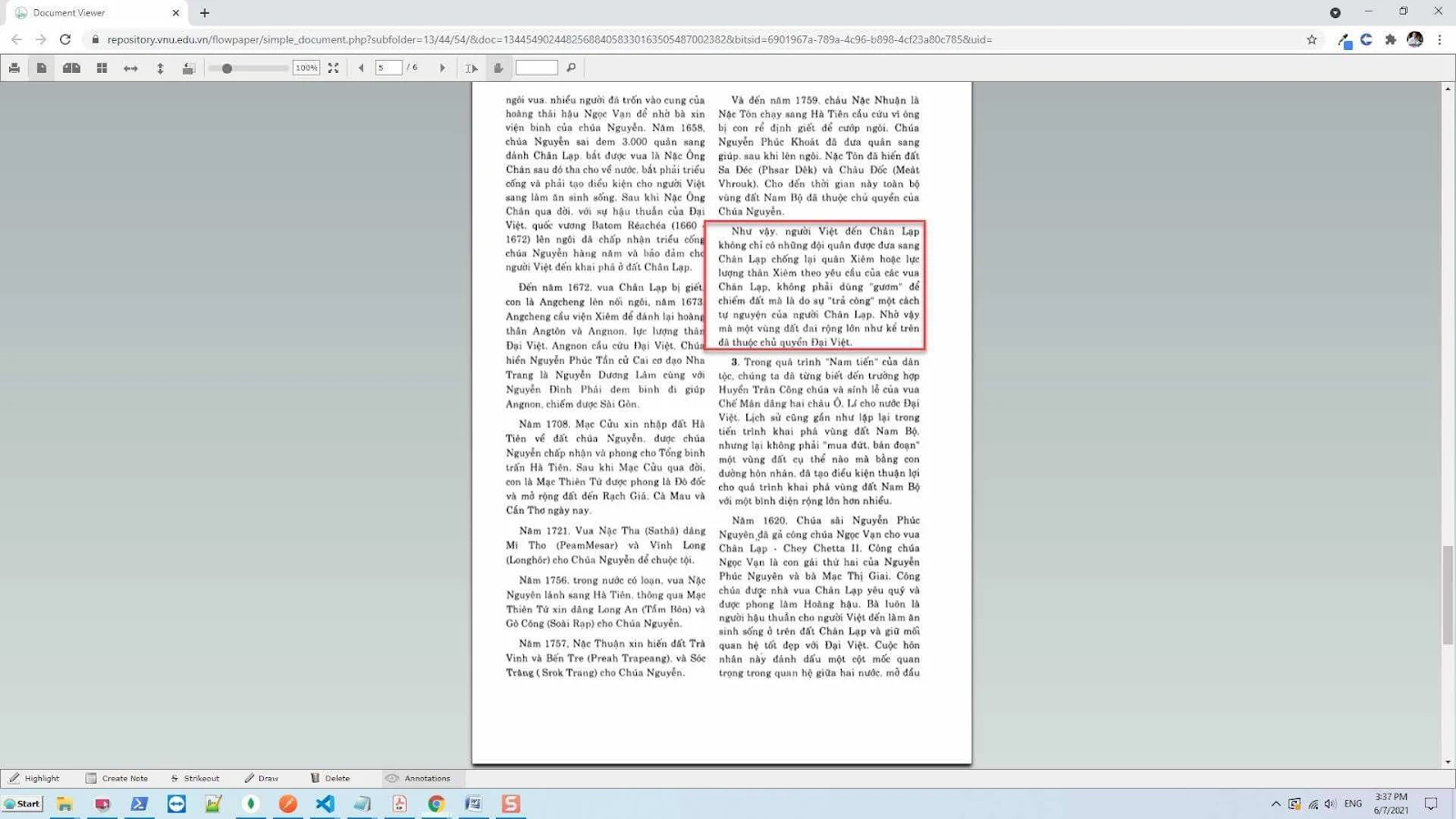Click the scrollbar up arrow
Screen dimensions: 1456x819
pos(1448,88)
